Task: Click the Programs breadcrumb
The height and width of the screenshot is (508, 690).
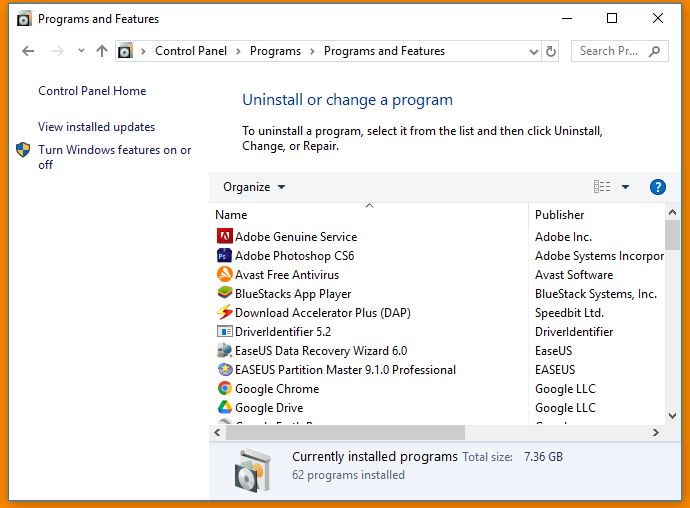Action: click(x=275, y=51)
